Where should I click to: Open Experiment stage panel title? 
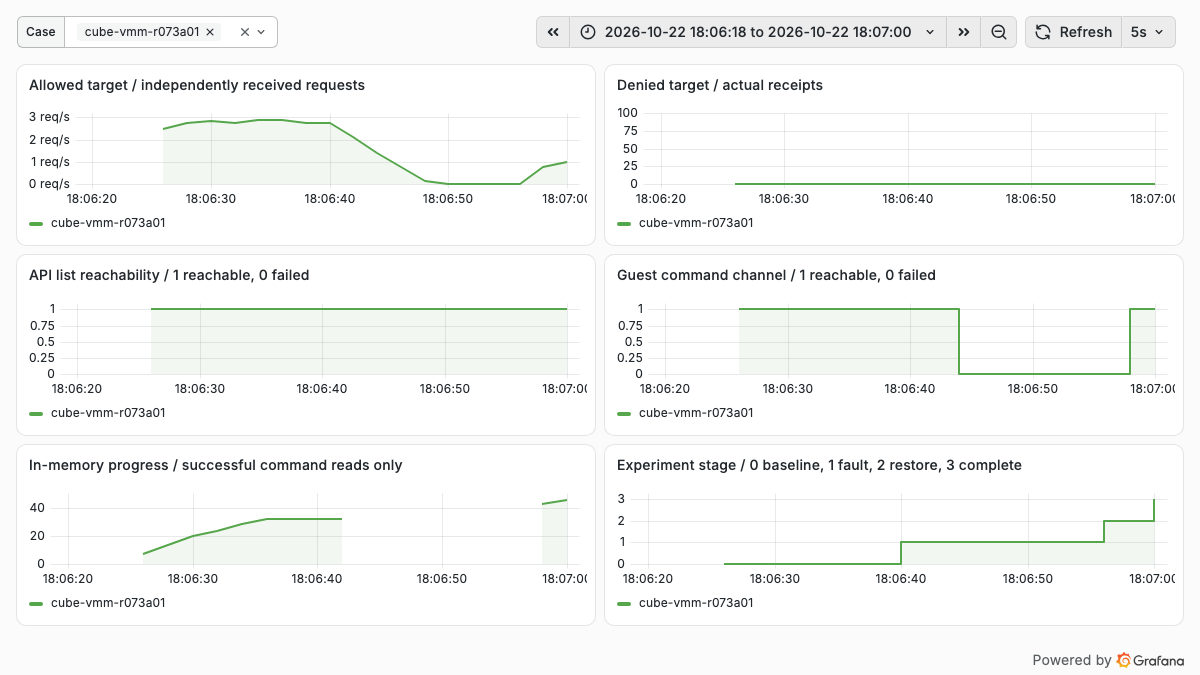[819, 465]
